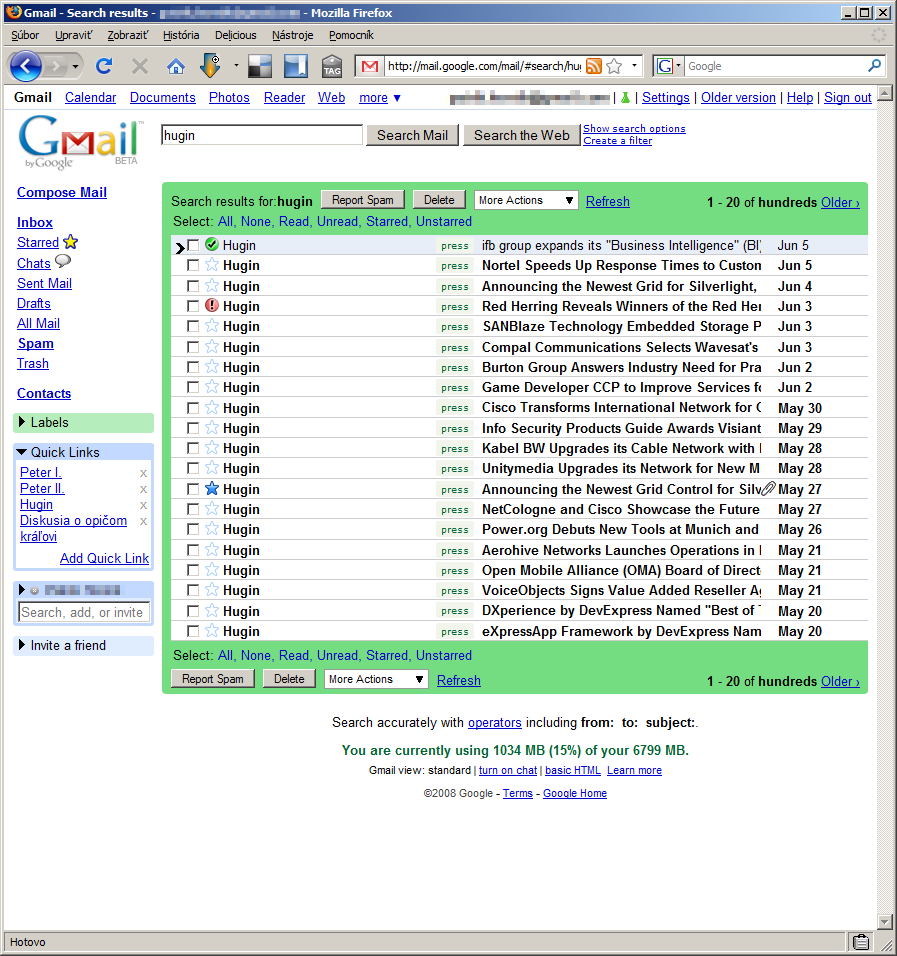
Task: Open the more dropdown in Gmail top bar
Action: (x=380, y=98)
